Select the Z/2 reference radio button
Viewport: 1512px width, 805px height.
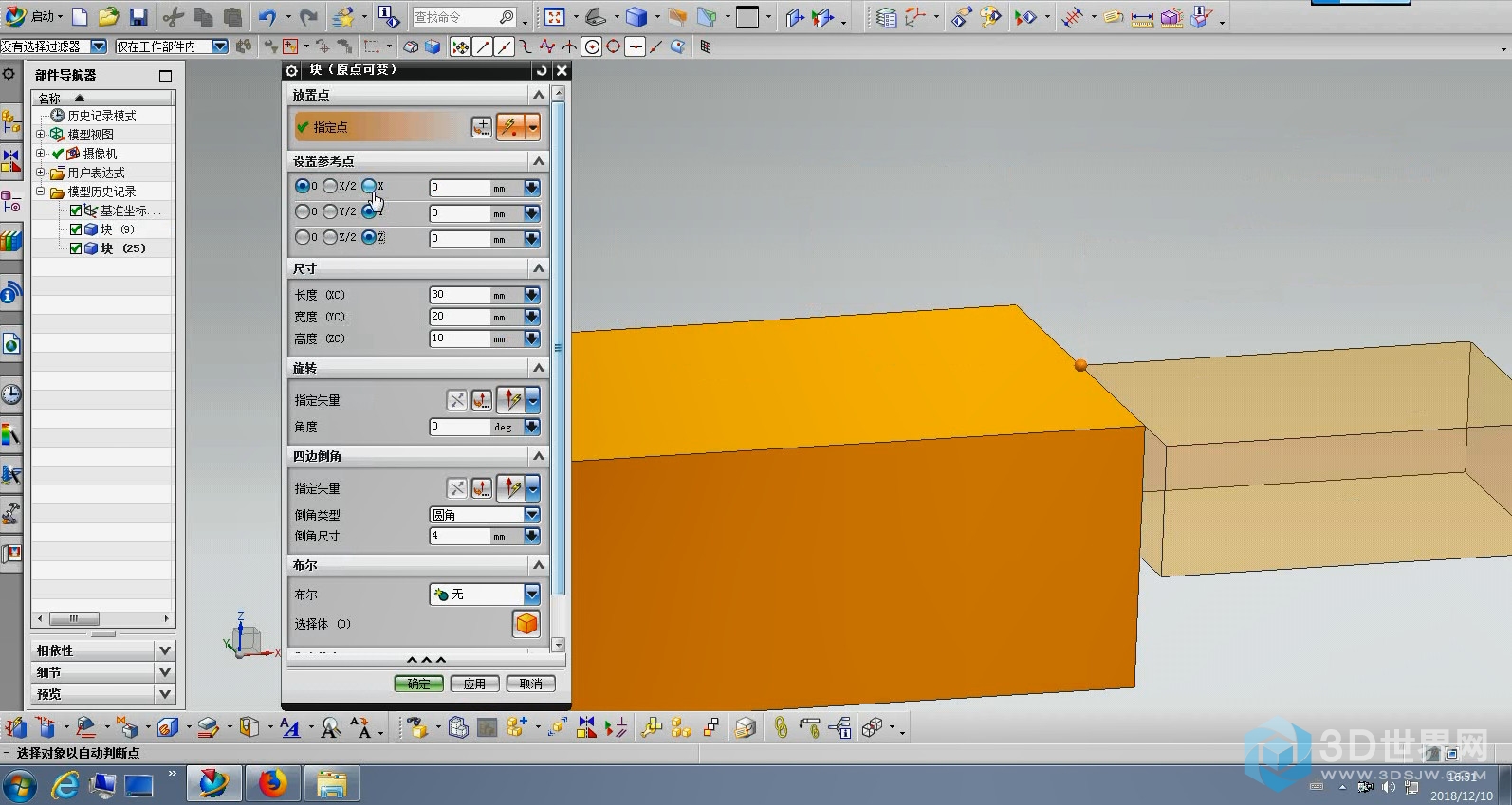330,237
